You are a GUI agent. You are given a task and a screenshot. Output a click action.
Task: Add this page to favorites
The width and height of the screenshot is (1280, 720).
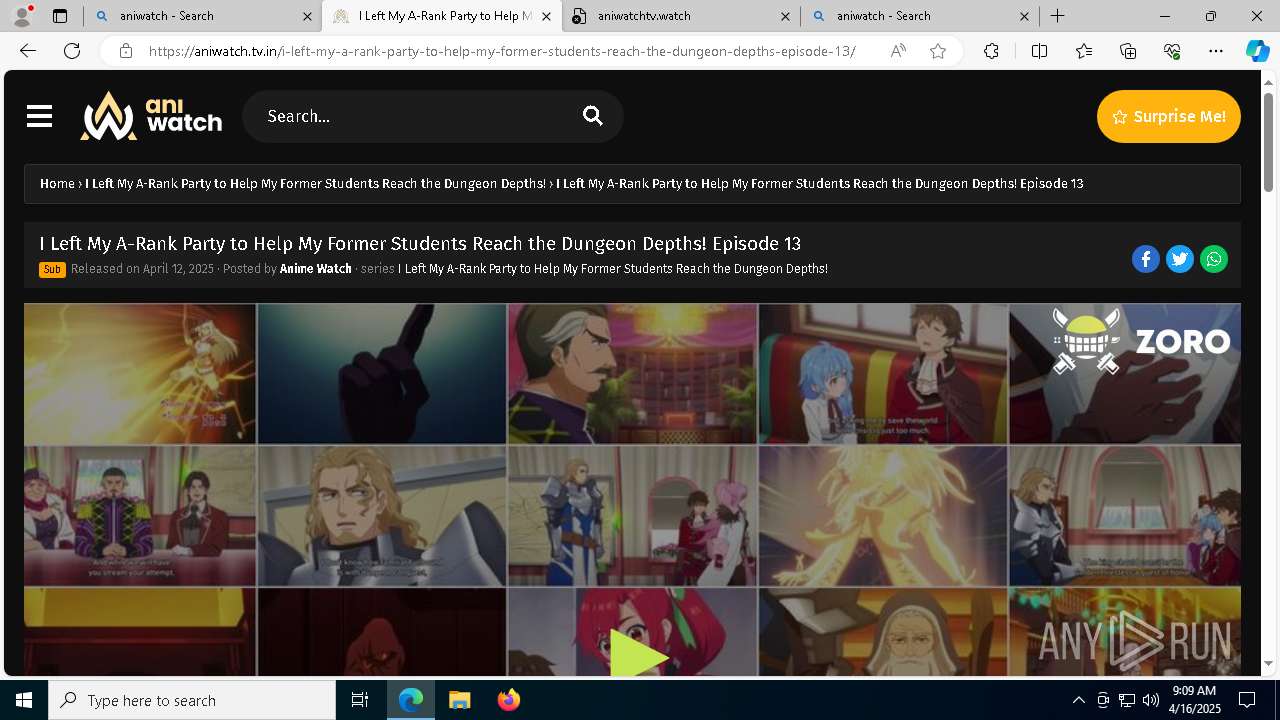938,51
